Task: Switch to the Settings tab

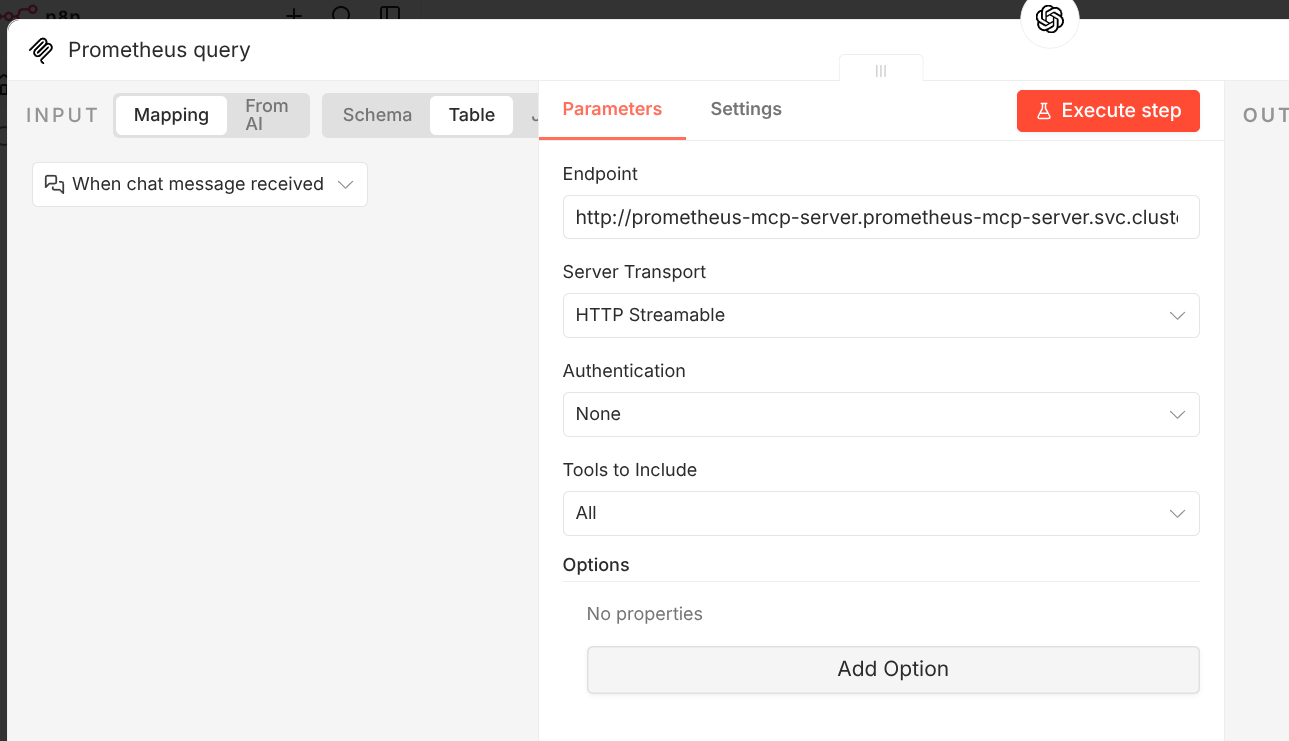Action: point(746,109)
